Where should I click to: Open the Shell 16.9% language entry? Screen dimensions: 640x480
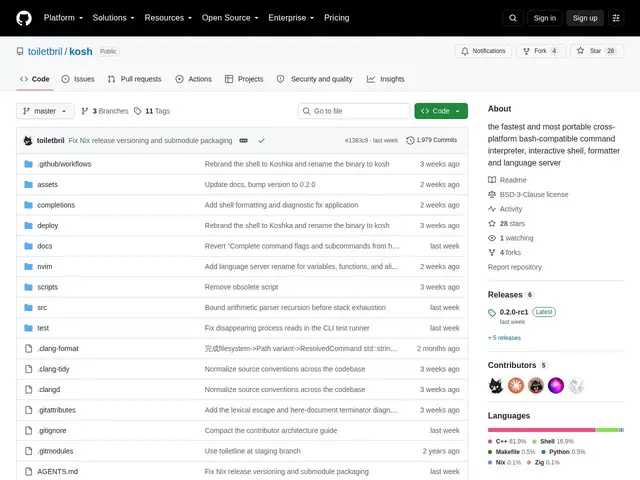pyautogui.click(x=553, y=441)
